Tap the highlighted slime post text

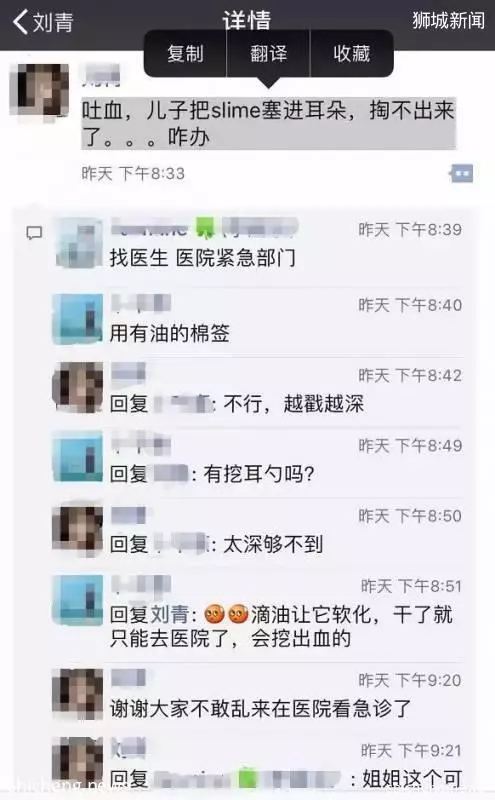[x=268, y=123]
